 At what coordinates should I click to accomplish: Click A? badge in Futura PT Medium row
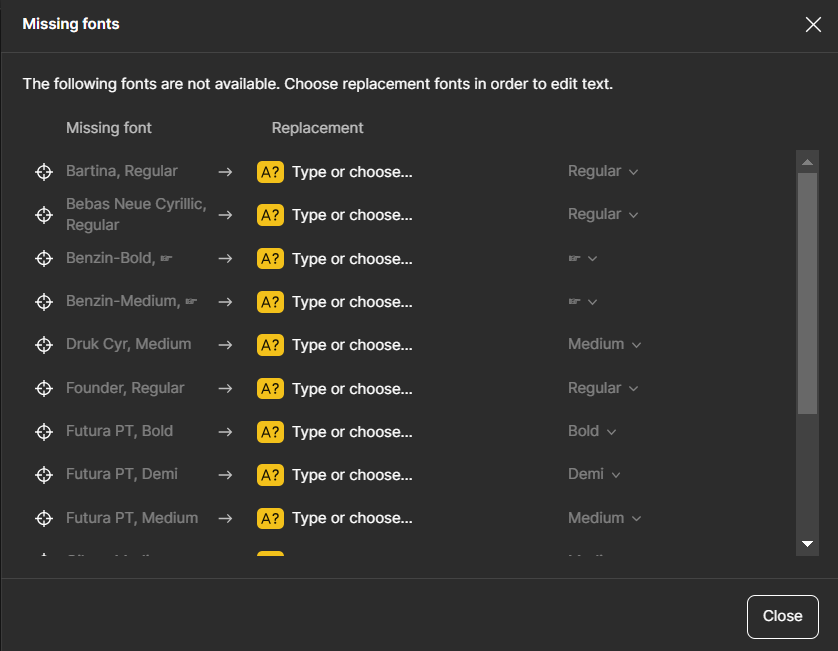point(270,518)
